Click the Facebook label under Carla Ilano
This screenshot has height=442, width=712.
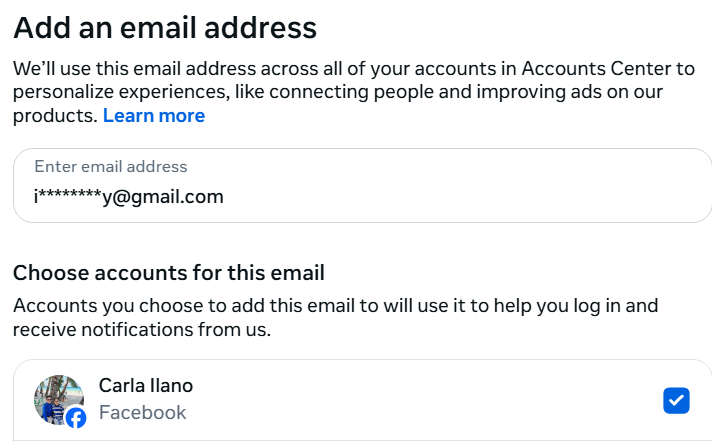click(x=142, y=412)
